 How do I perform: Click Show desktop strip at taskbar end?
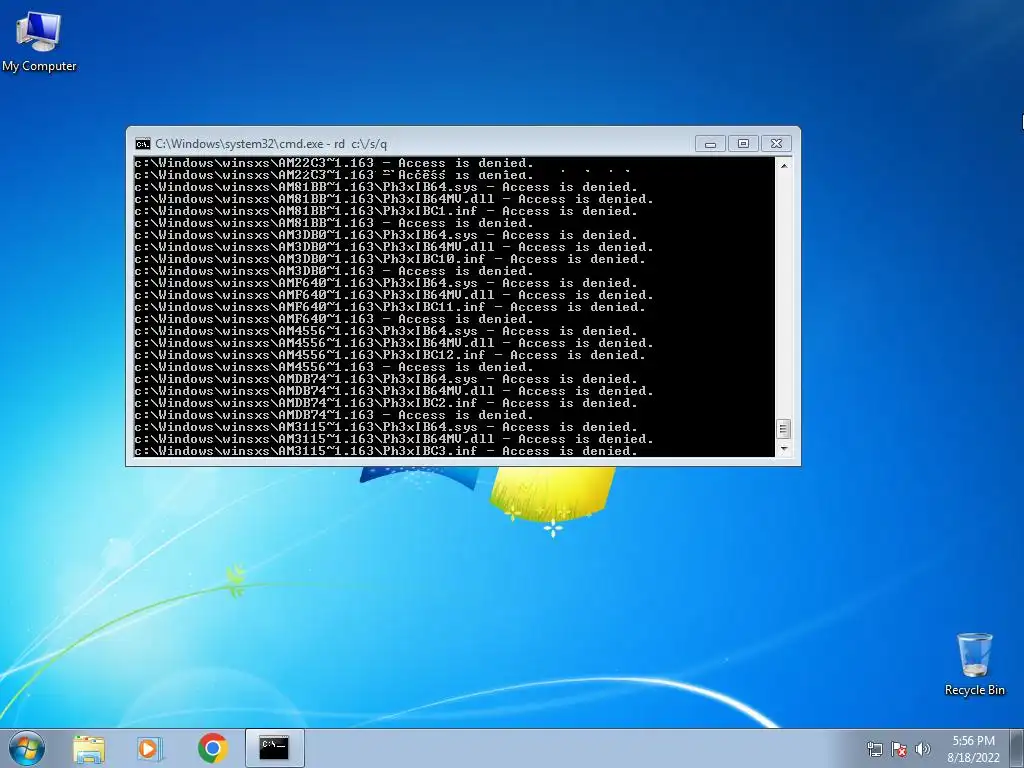tap(1019, 748)
